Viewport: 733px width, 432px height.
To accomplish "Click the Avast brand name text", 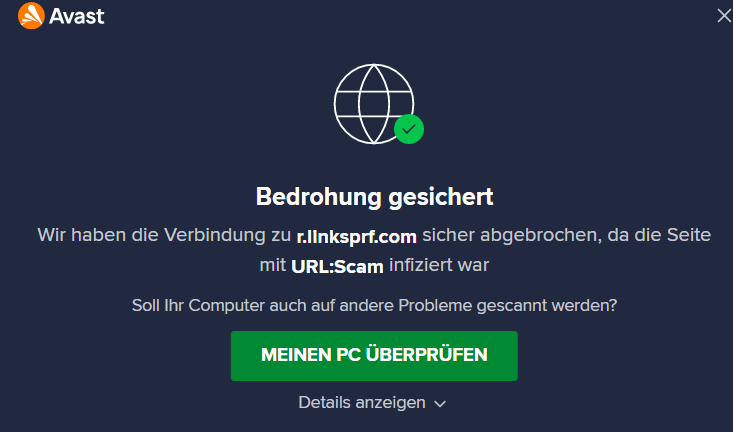I will pos(77,16).
